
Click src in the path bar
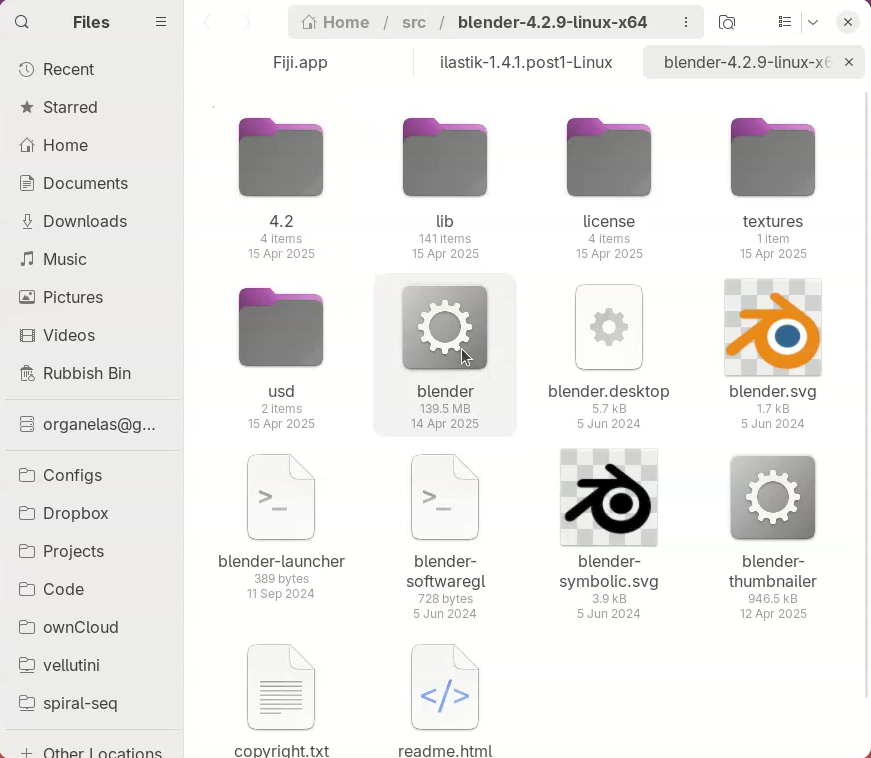click(x=414, y=22)
